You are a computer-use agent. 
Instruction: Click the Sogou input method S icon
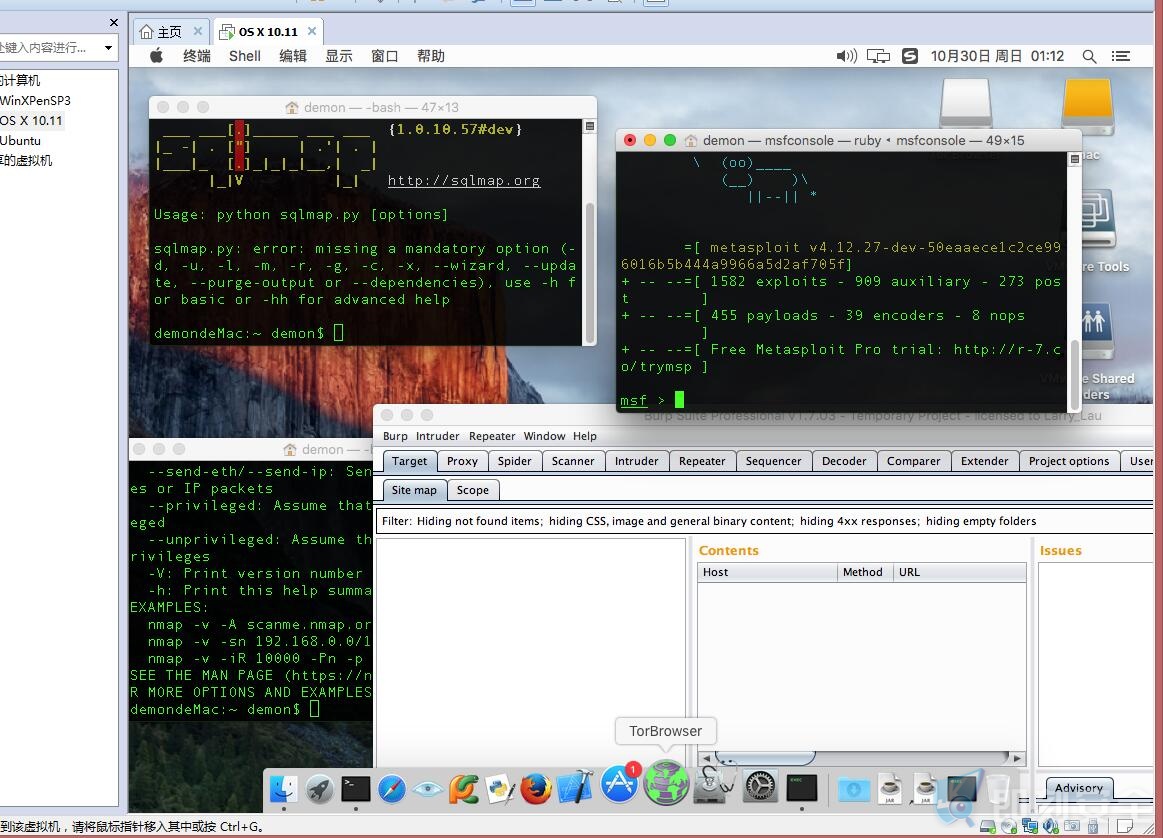tap(910, 56)
